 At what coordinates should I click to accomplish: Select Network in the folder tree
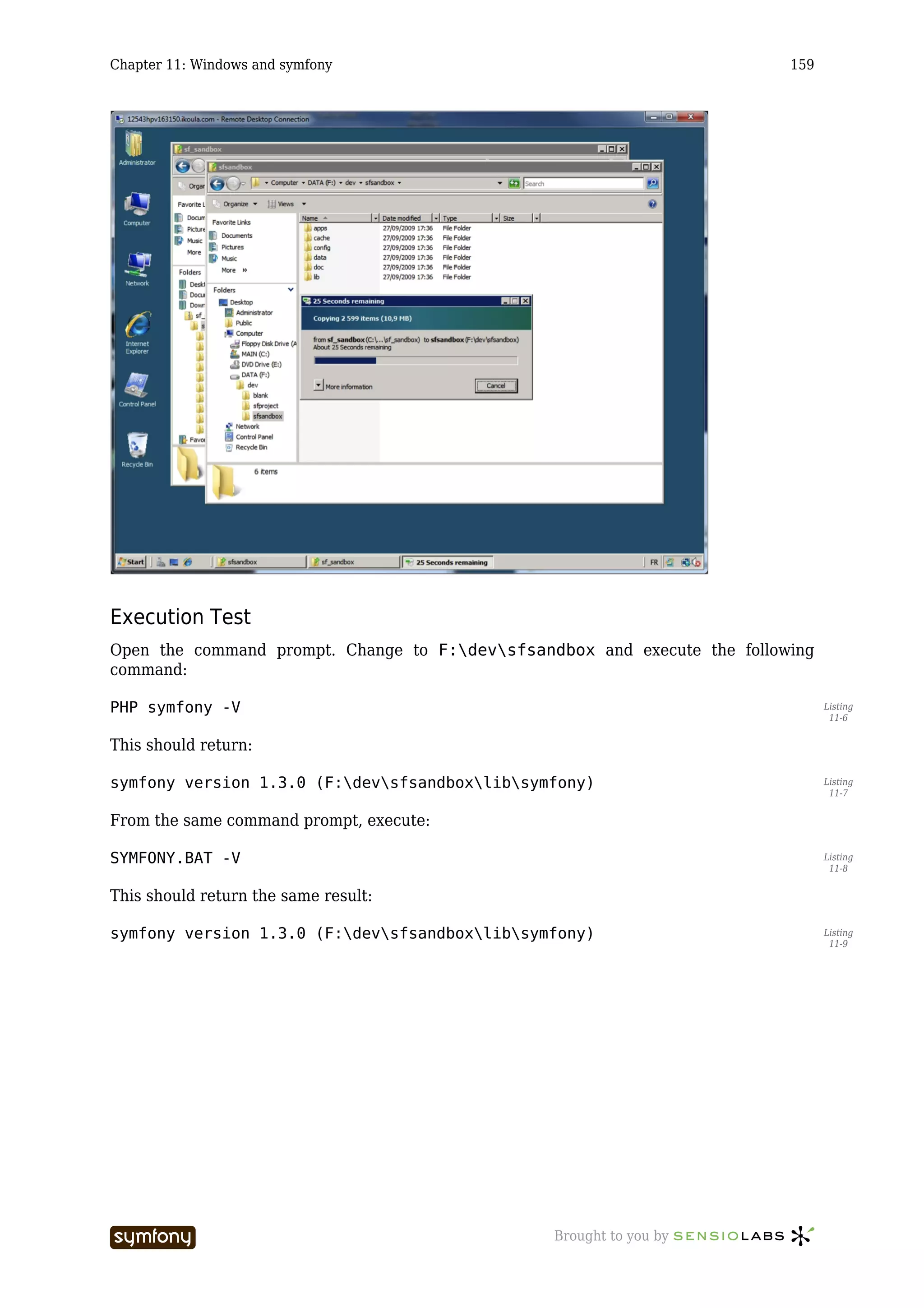243,426
